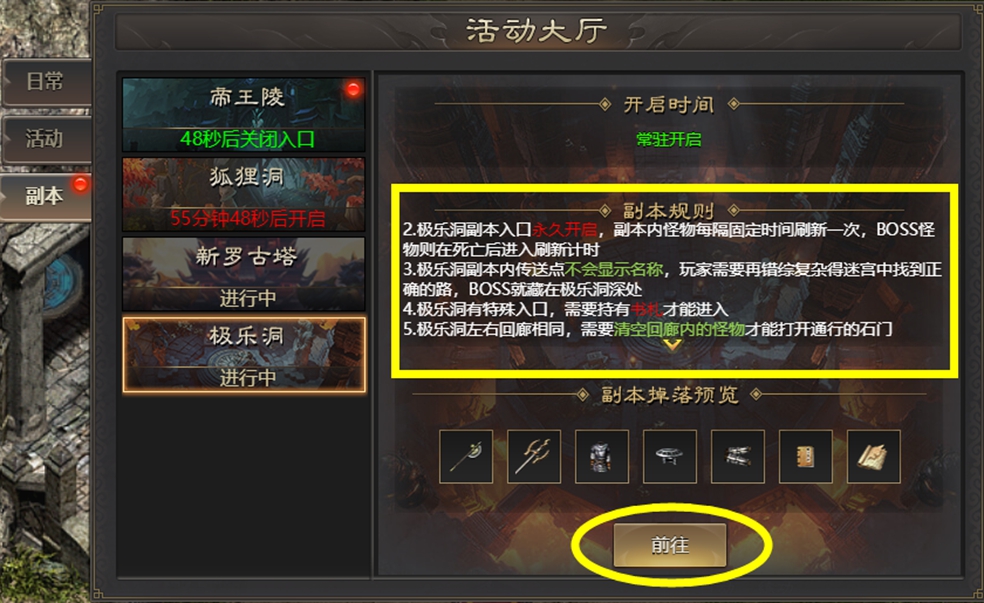The height and width of the screenshot is (603, 984).
Task: Select the 帝王陵 dungeon entry
Action: click(x=243, y=115)
